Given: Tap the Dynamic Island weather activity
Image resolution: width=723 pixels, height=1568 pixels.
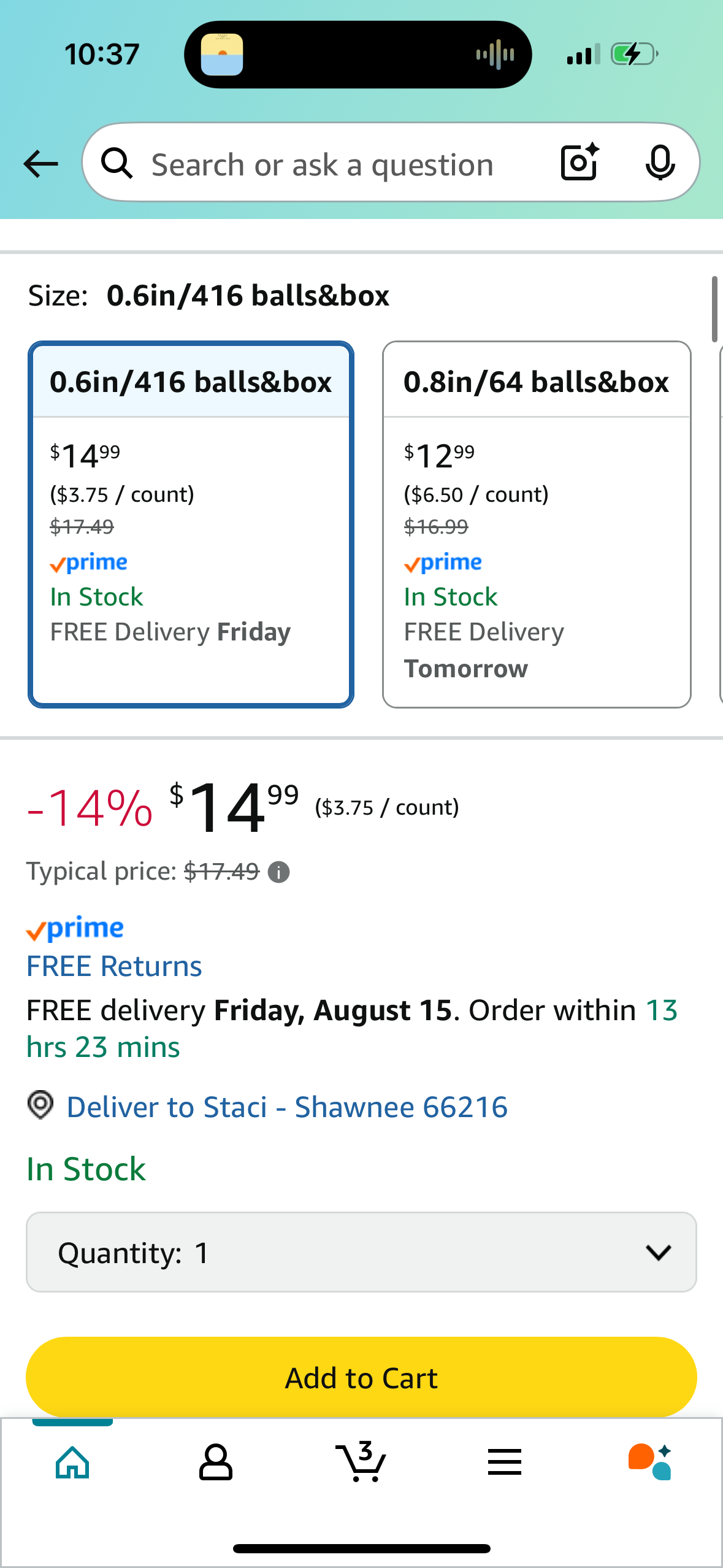Looking at the screenshot, I should (x=222, y=55).
